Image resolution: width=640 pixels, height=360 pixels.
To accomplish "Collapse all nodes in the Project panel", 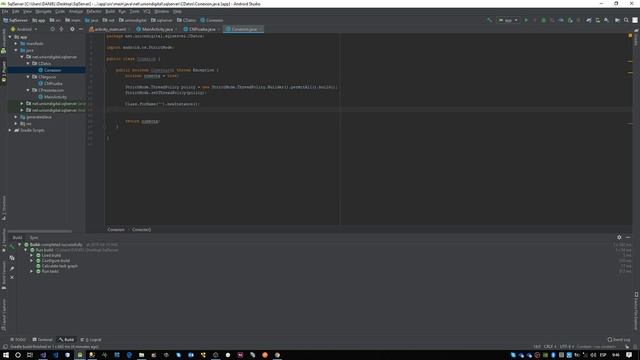I will (61, 29).
